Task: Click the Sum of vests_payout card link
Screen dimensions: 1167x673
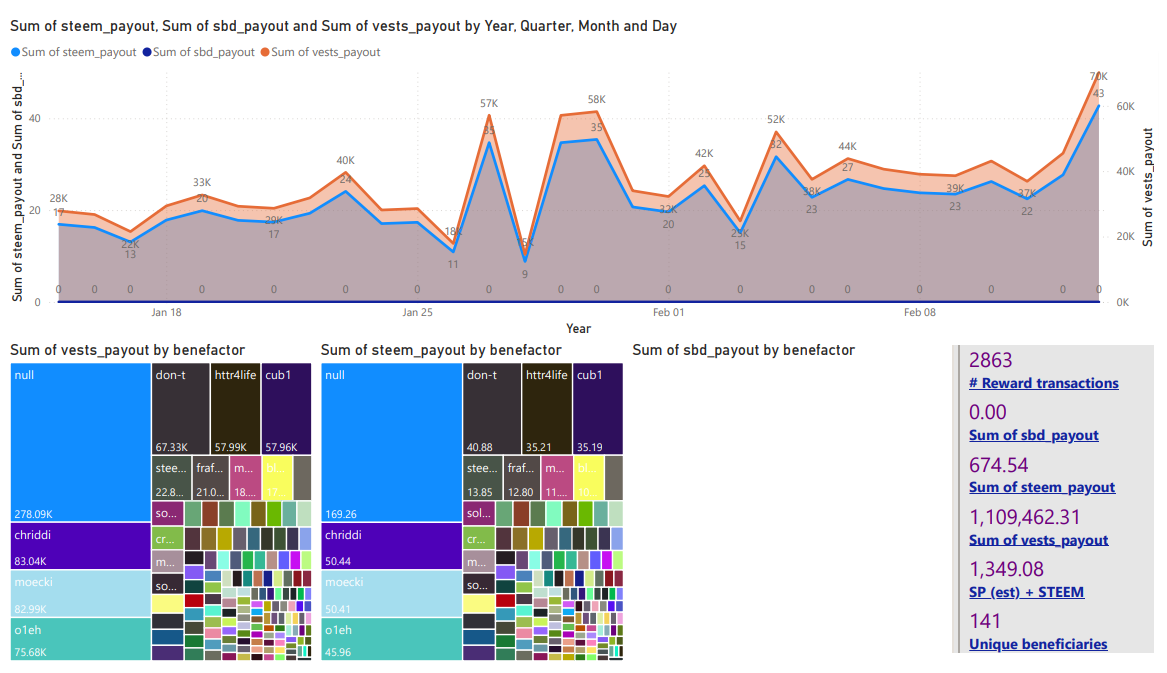Action: tap(1038, 540)
